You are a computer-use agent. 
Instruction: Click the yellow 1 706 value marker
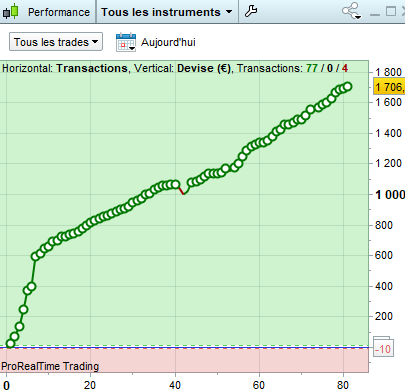point(389,87)
